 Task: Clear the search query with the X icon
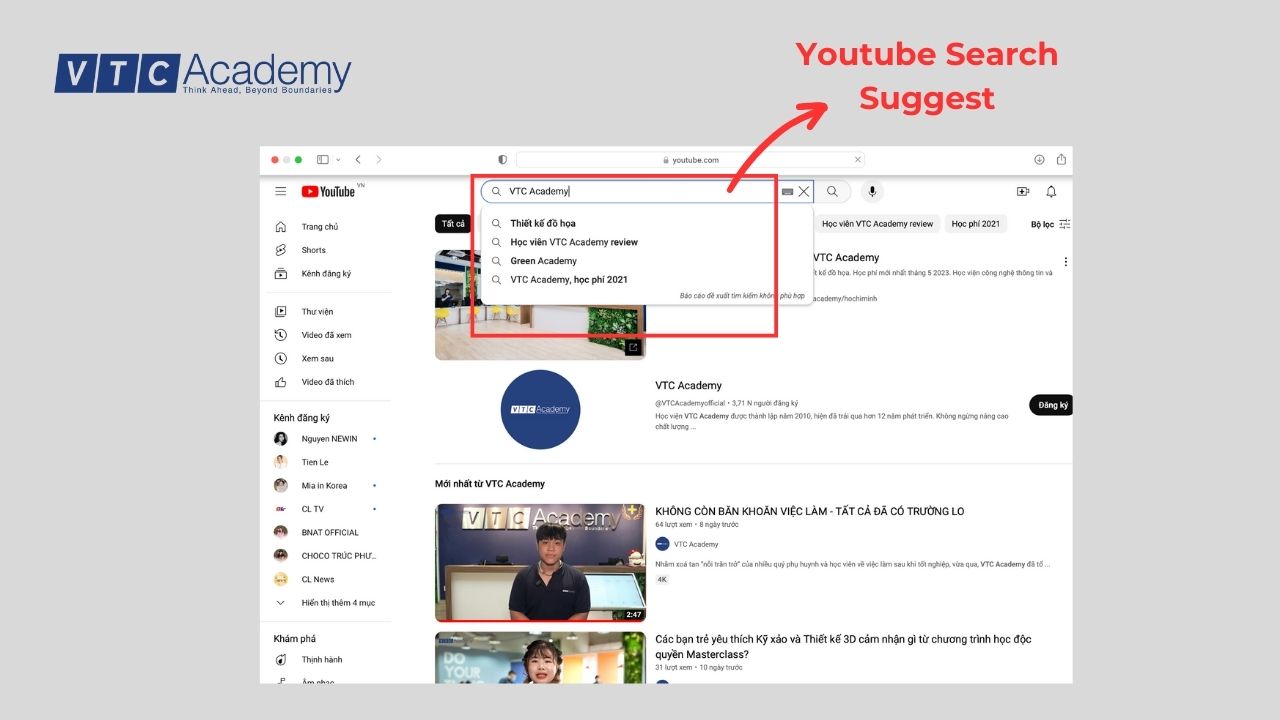804,191
